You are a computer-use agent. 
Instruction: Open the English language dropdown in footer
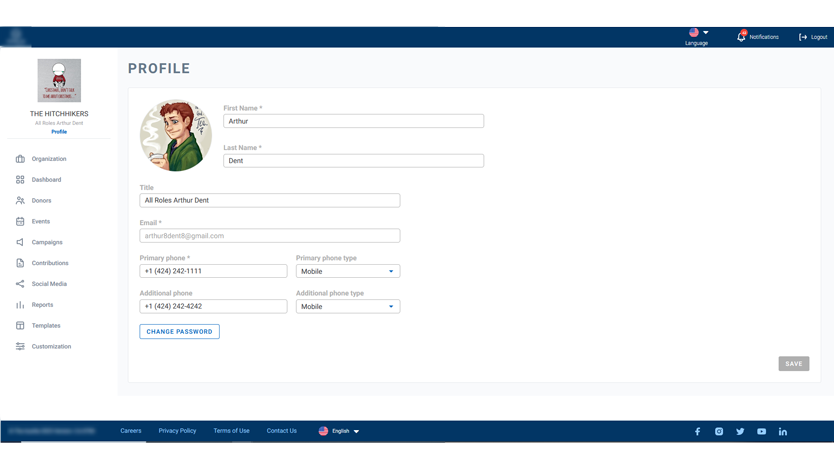coord(339,431)
